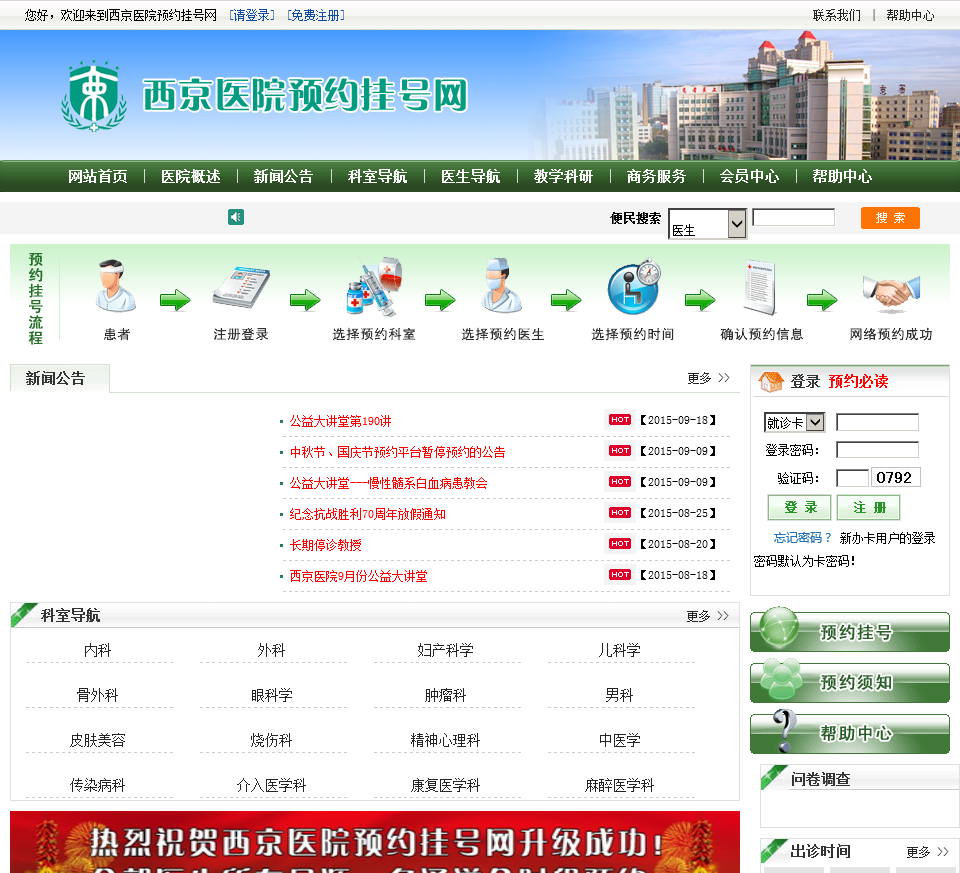Click HOT badge for 西京医院9月份公益大讲堂
Screen dimensions: 960x873
coord(620,575)
